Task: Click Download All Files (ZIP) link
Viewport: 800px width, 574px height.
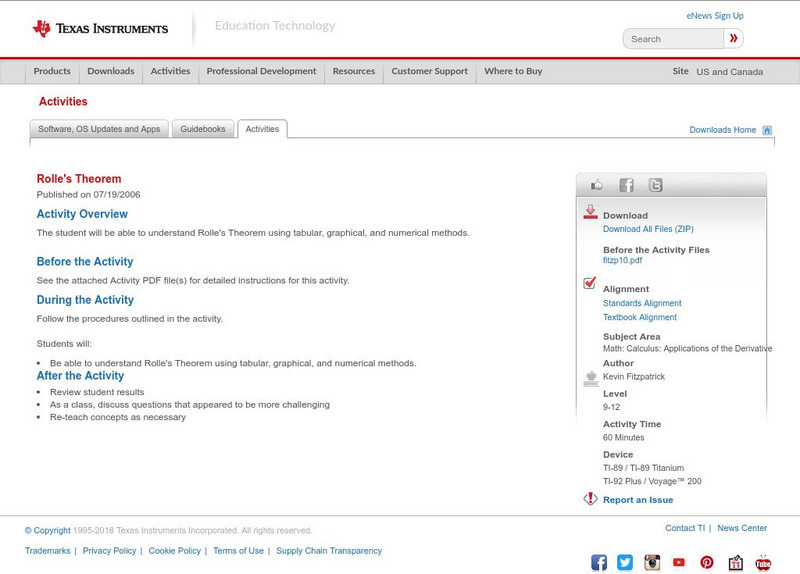Action: pos(648,229)
